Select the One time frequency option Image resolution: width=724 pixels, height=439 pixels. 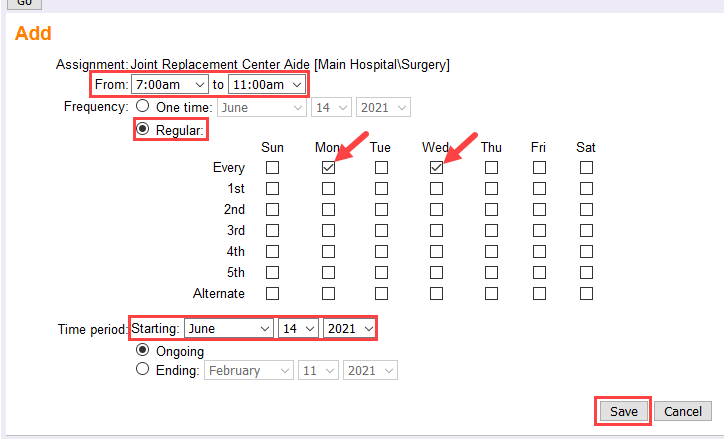(x=143, y=107)
